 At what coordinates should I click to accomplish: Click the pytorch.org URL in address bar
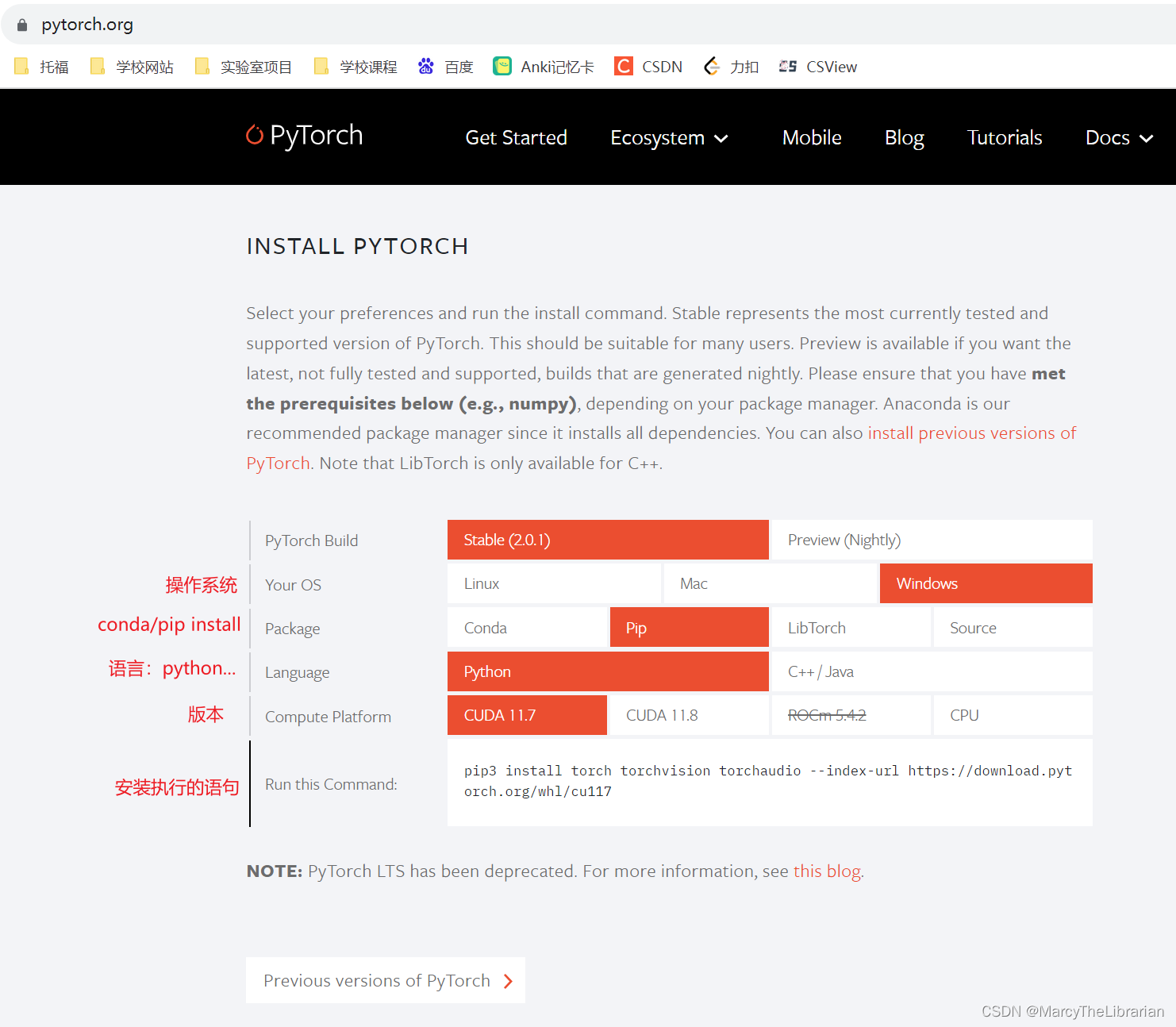point(87,25)
